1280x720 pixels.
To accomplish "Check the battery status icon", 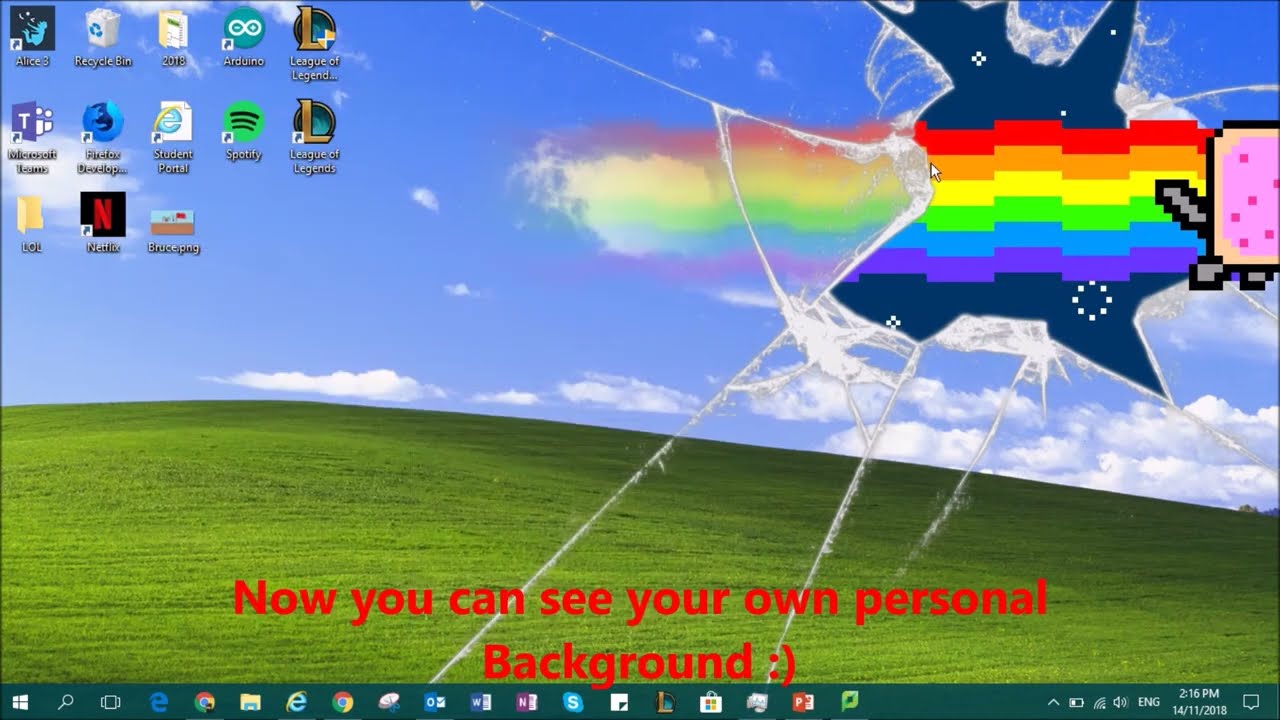I will click(x=1076, y=702).
